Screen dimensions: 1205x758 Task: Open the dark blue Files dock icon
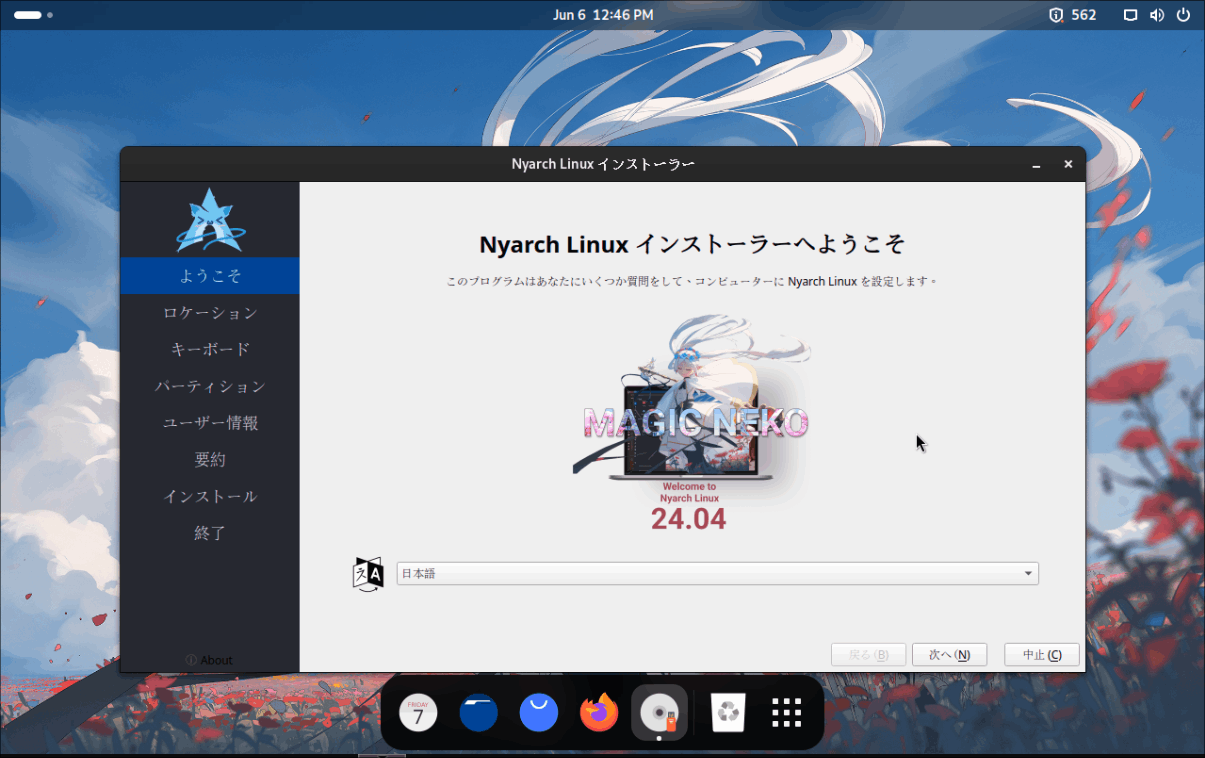(478, 712)
